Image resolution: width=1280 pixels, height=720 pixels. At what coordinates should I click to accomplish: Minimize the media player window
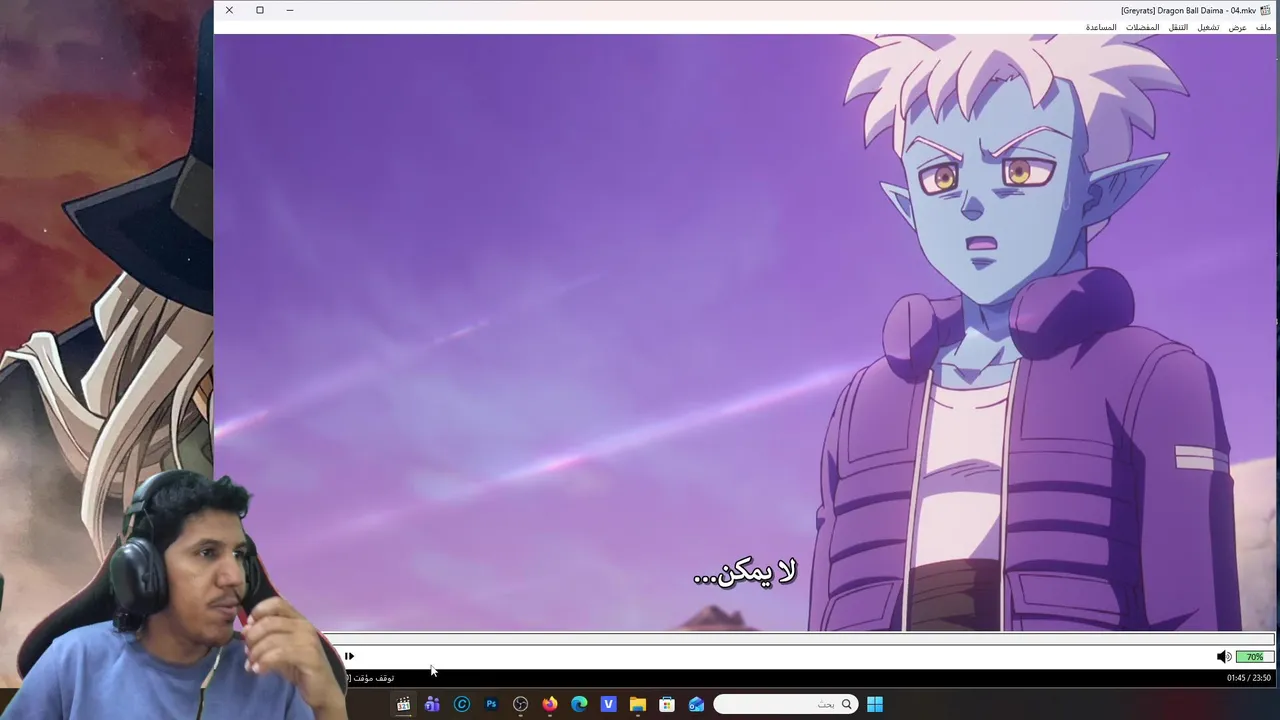290,10
